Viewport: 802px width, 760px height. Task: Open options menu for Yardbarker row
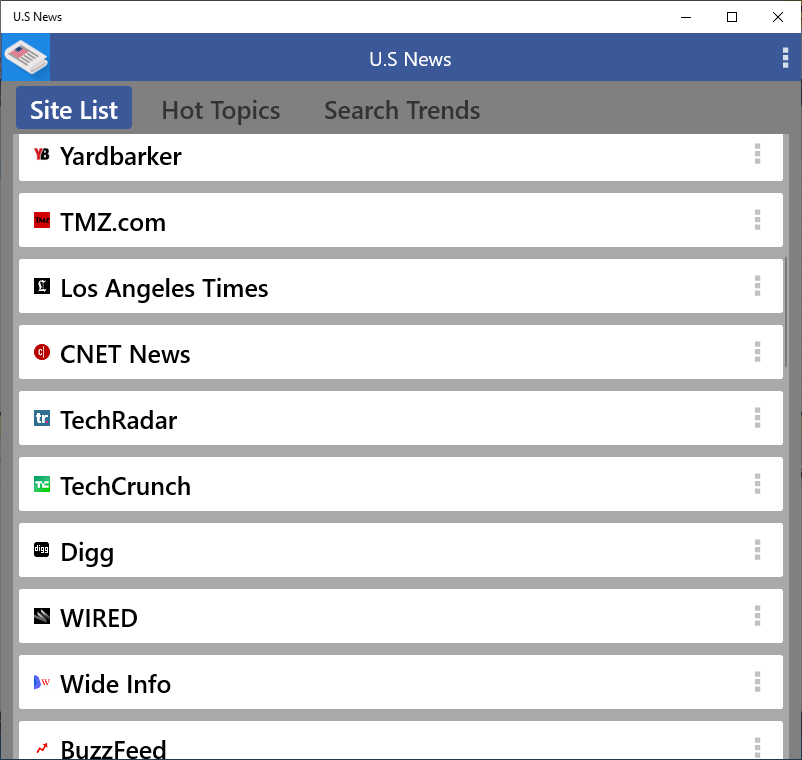758,154
